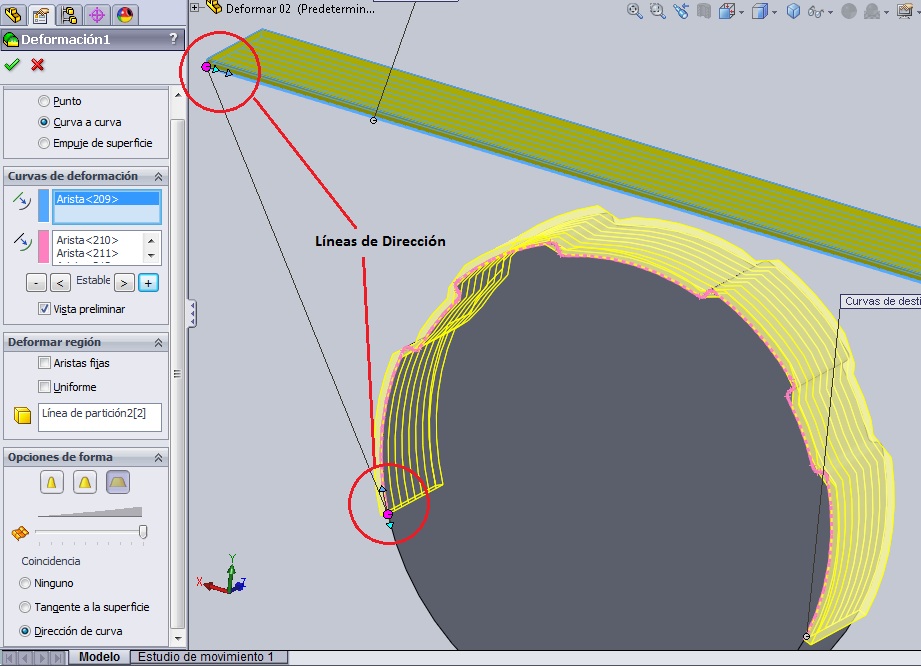
Task: Toggle the Vista preliminar checkbox
Action: point(44,308)
